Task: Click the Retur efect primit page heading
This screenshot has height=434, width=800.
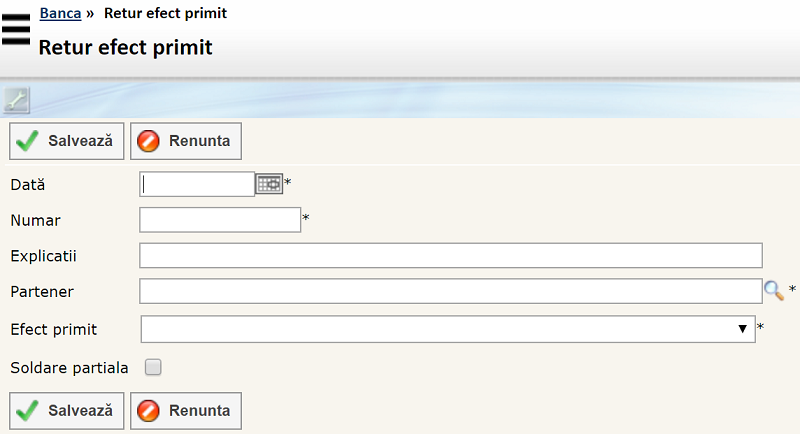Action: click(125, 47)
